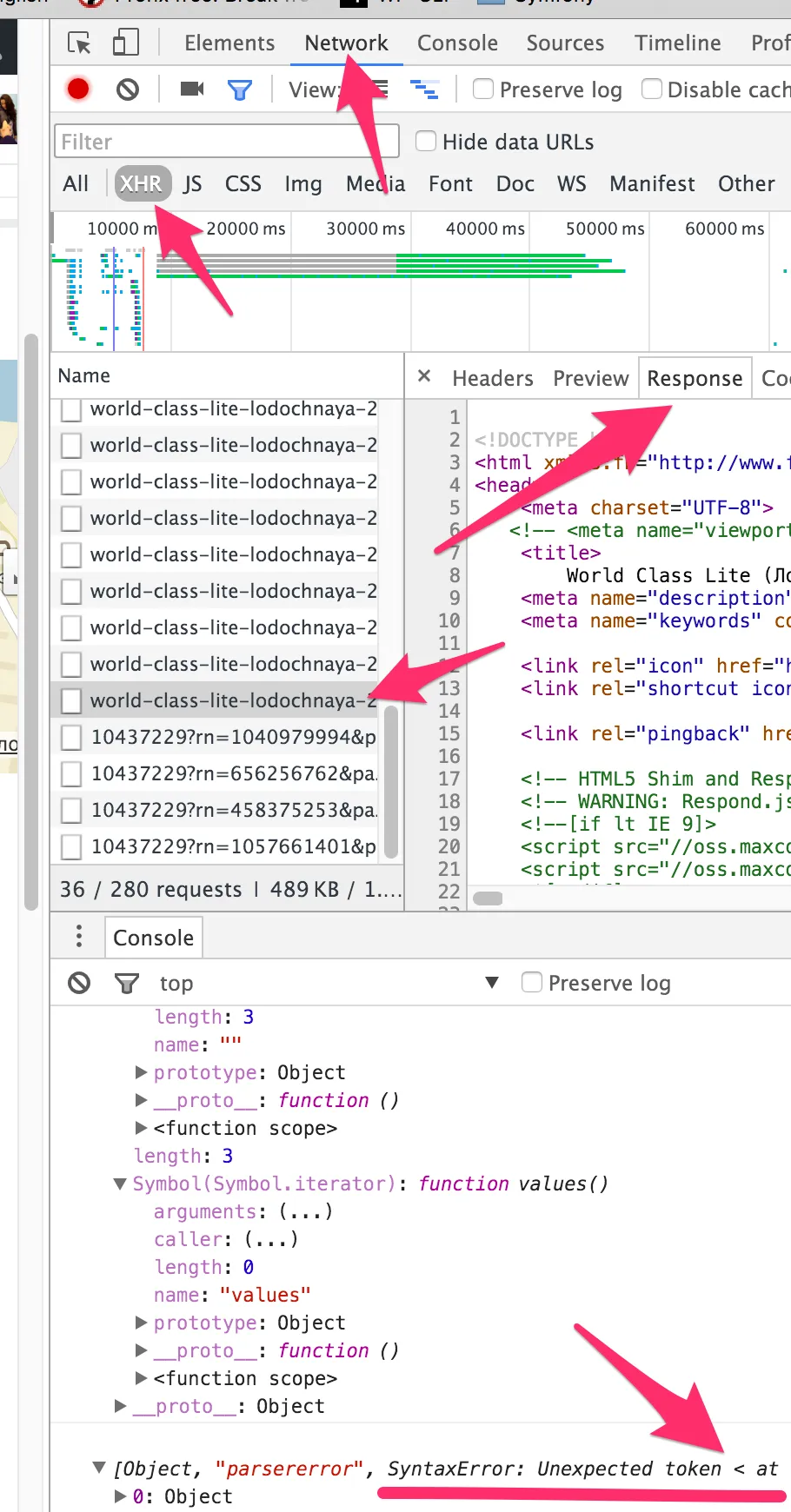Image resolution: width=791 pixels, height=1512 pixels.
Task: Show all request types with All filter
Action: (x=76, y=183)
